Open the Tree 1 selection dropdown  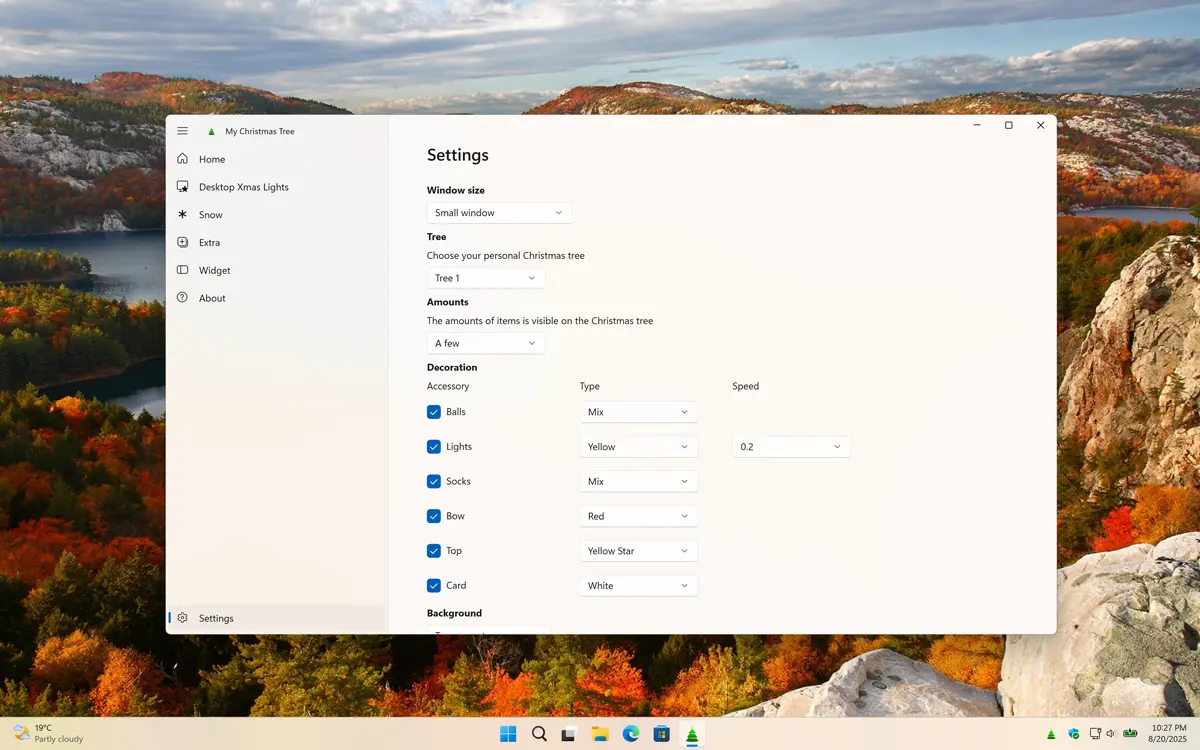[485, 278]
